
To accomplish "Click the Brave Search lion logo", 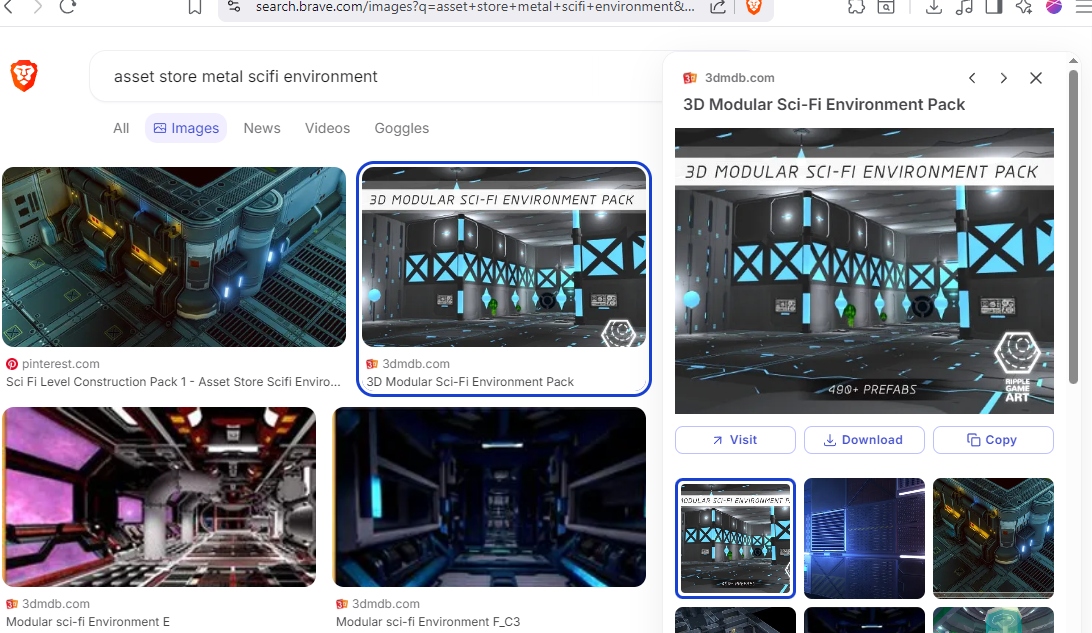I will click(24, 76).
